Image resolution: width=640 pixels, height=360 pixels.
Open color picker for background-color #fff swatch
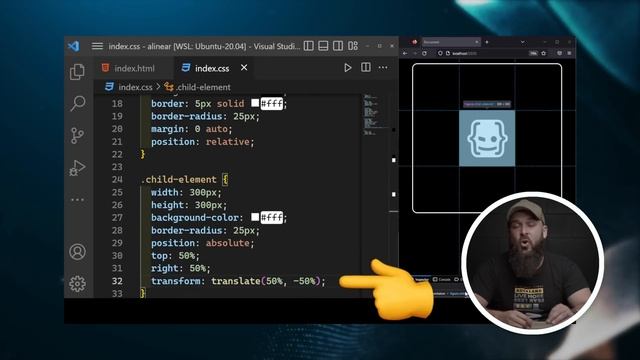[x=255, y=217]
